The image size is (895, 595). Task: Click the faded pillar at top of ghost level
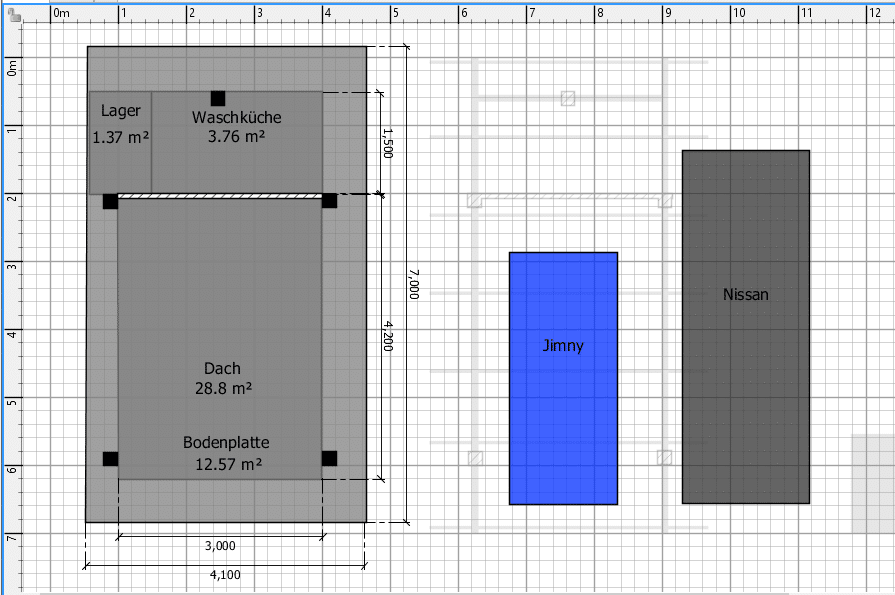[567, 98]
